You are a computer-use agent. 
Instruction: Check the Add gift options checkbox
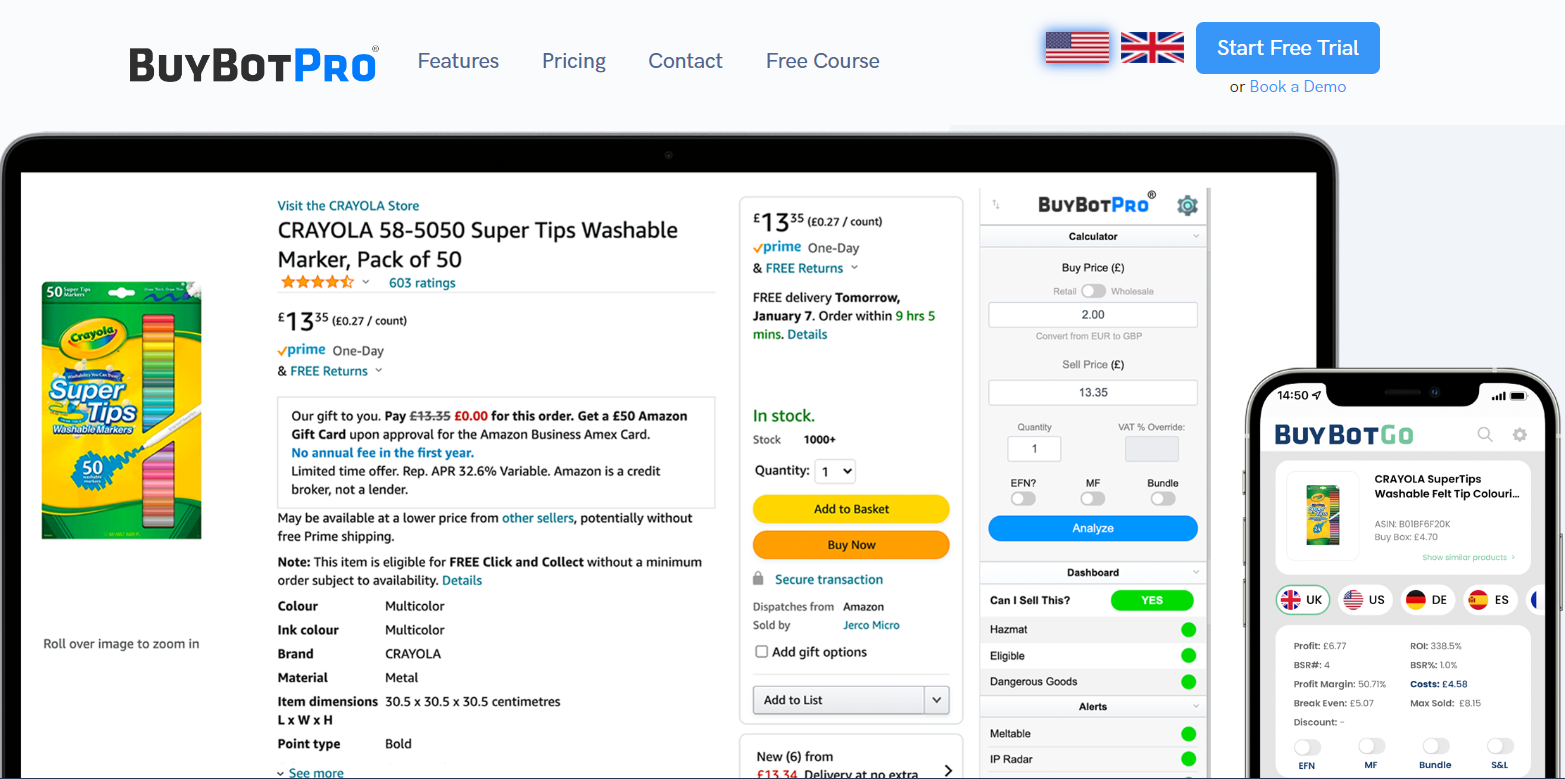point(762,652)
